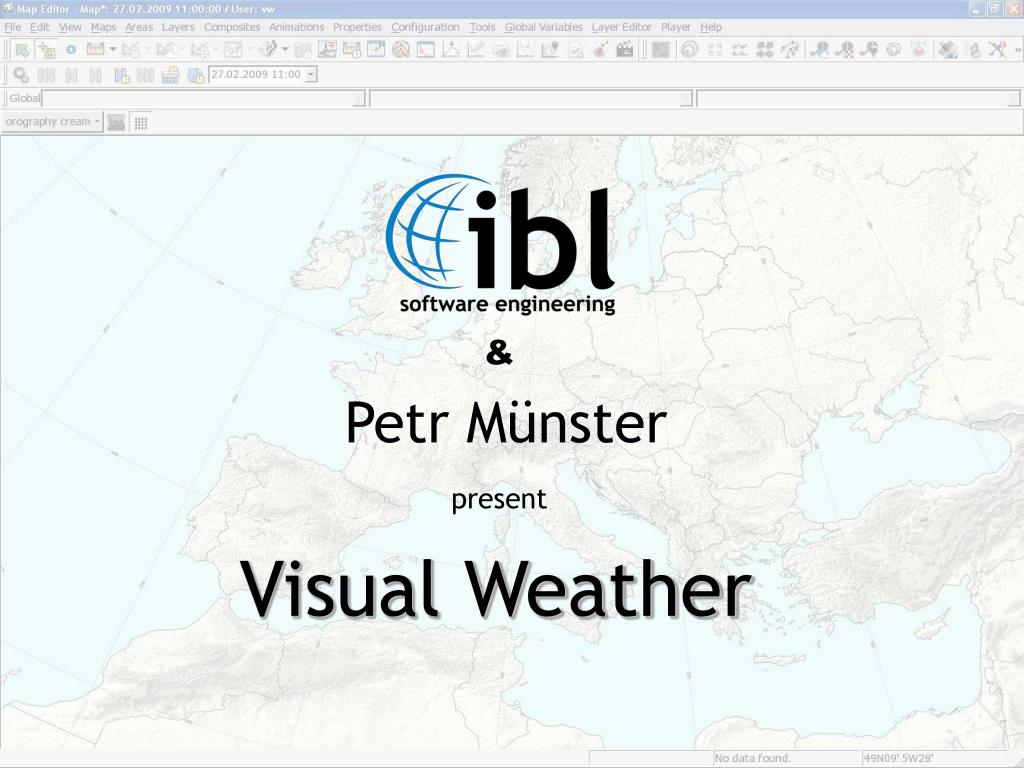1024x768 pixels.
Task: Click the radar circle icon
Action: pos(401,49)
